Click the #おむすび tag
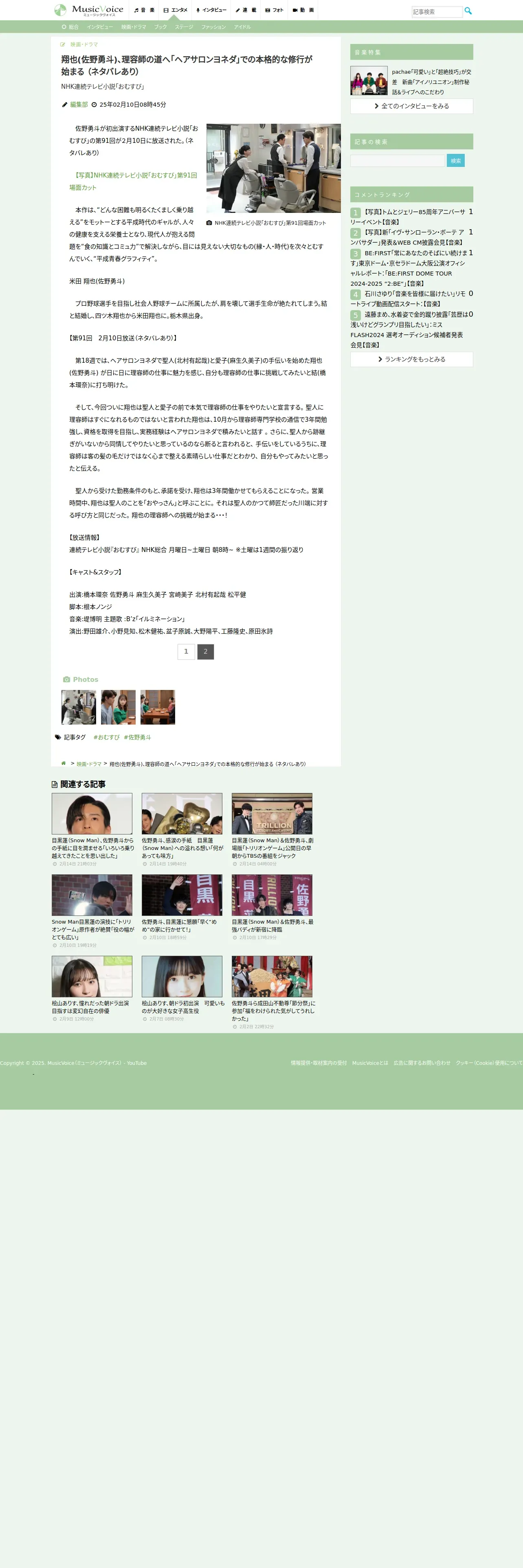The image size is (523, 1568). (107, 737)
